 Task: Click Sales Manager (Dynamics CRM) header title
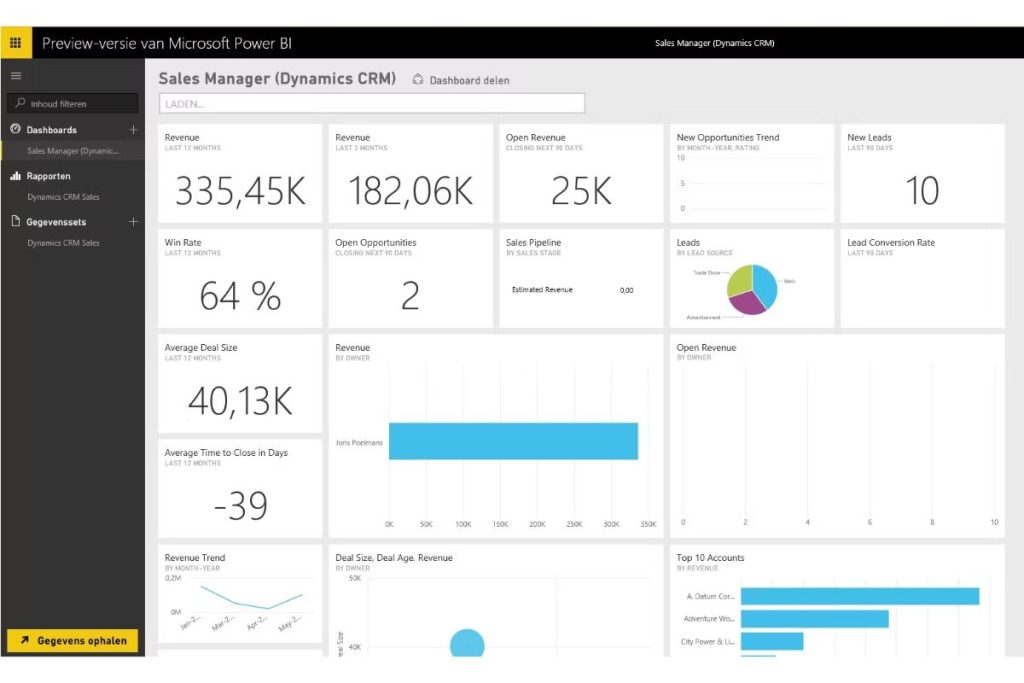pos(714,43)
